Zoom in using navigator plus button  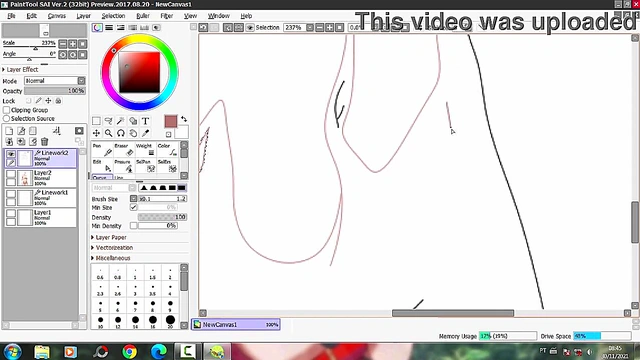(x=72, y=43)
